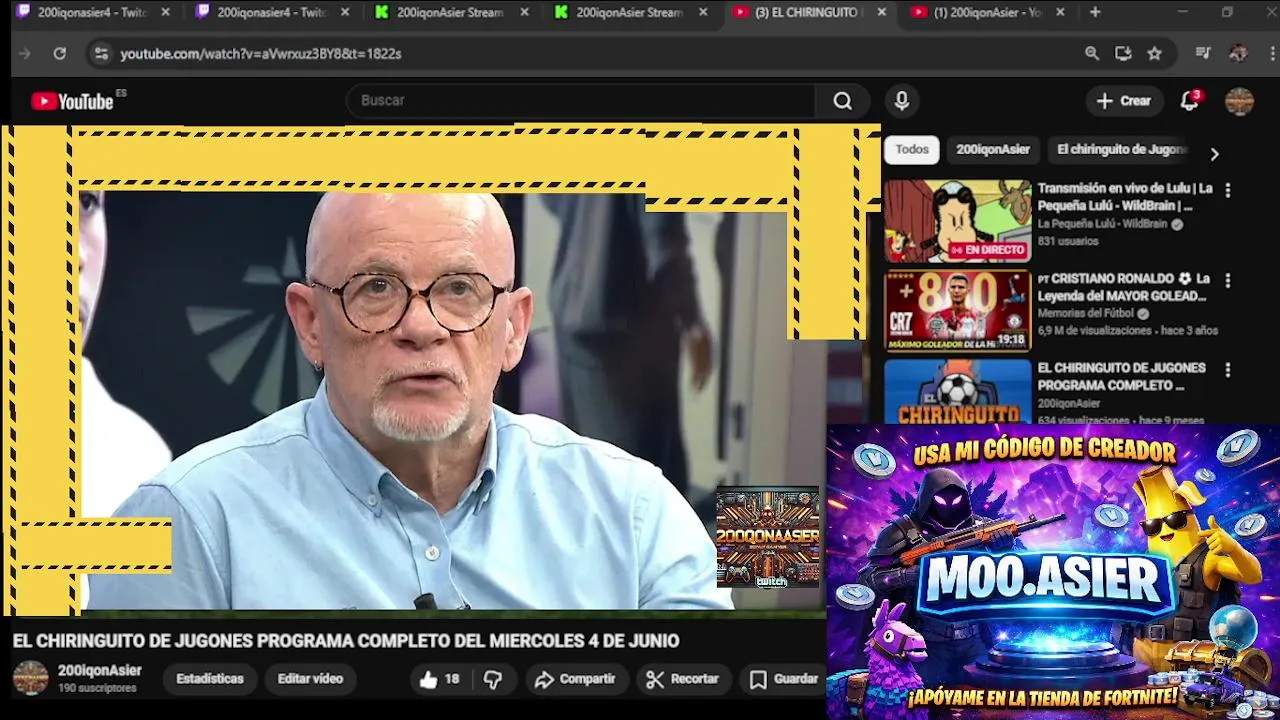Open the Crear button
Viewport: 1280px width, 720px height.
pos(1124,101)
